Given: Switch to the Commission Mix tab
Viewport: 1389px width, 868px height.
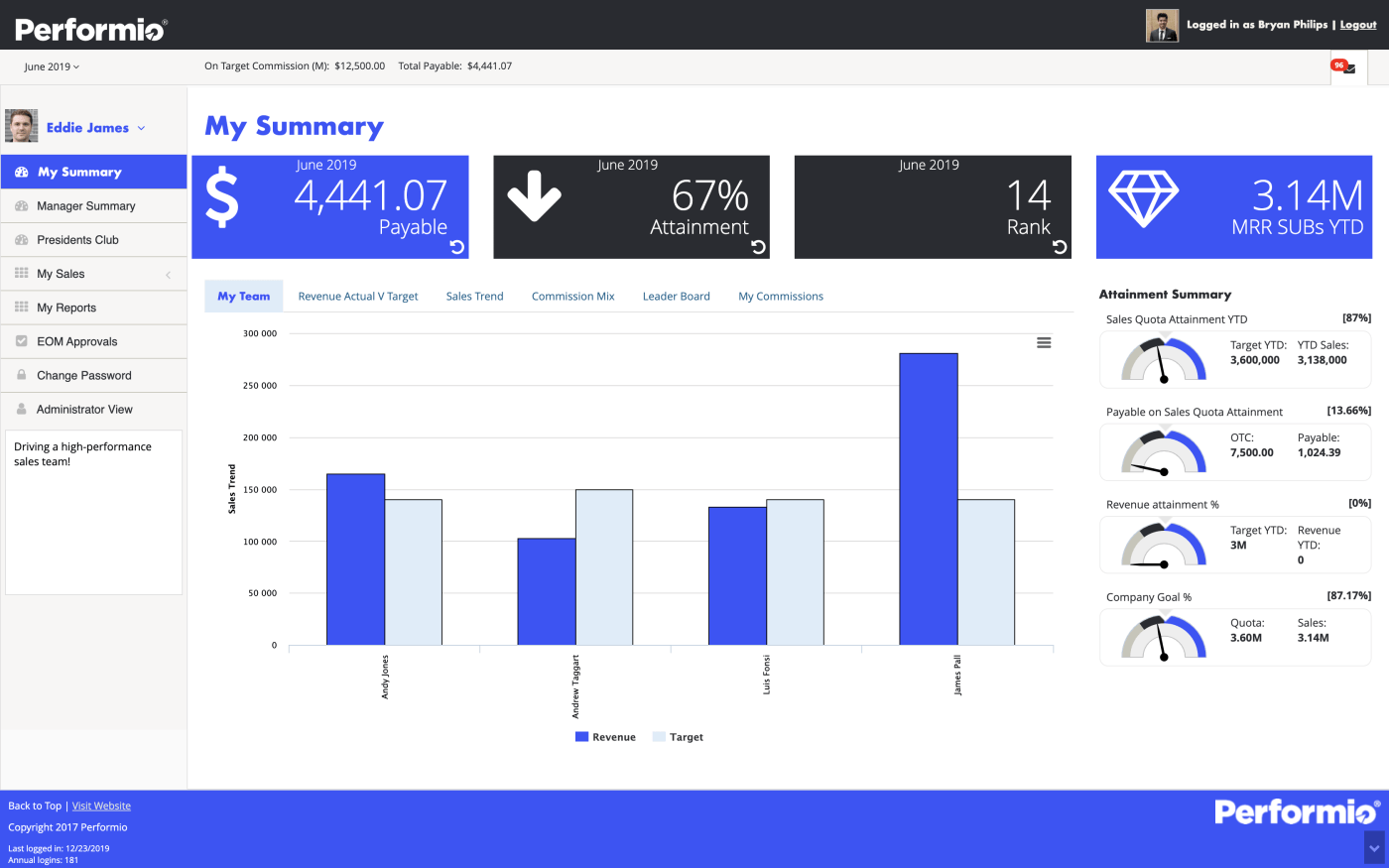Looking at the screenshot, I should [x=572, y=296].
